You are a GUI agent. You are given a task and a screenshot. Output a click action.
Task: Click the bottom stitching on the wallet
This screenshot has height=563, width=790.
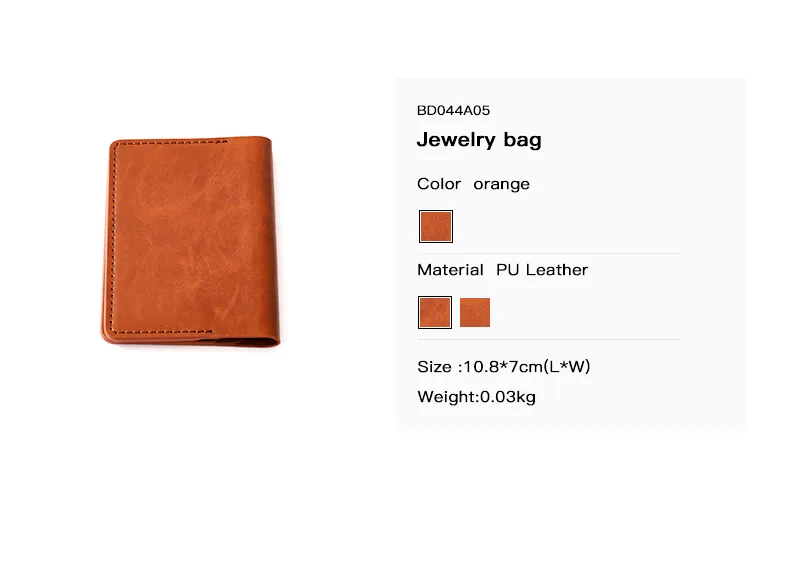click(161, 332)
